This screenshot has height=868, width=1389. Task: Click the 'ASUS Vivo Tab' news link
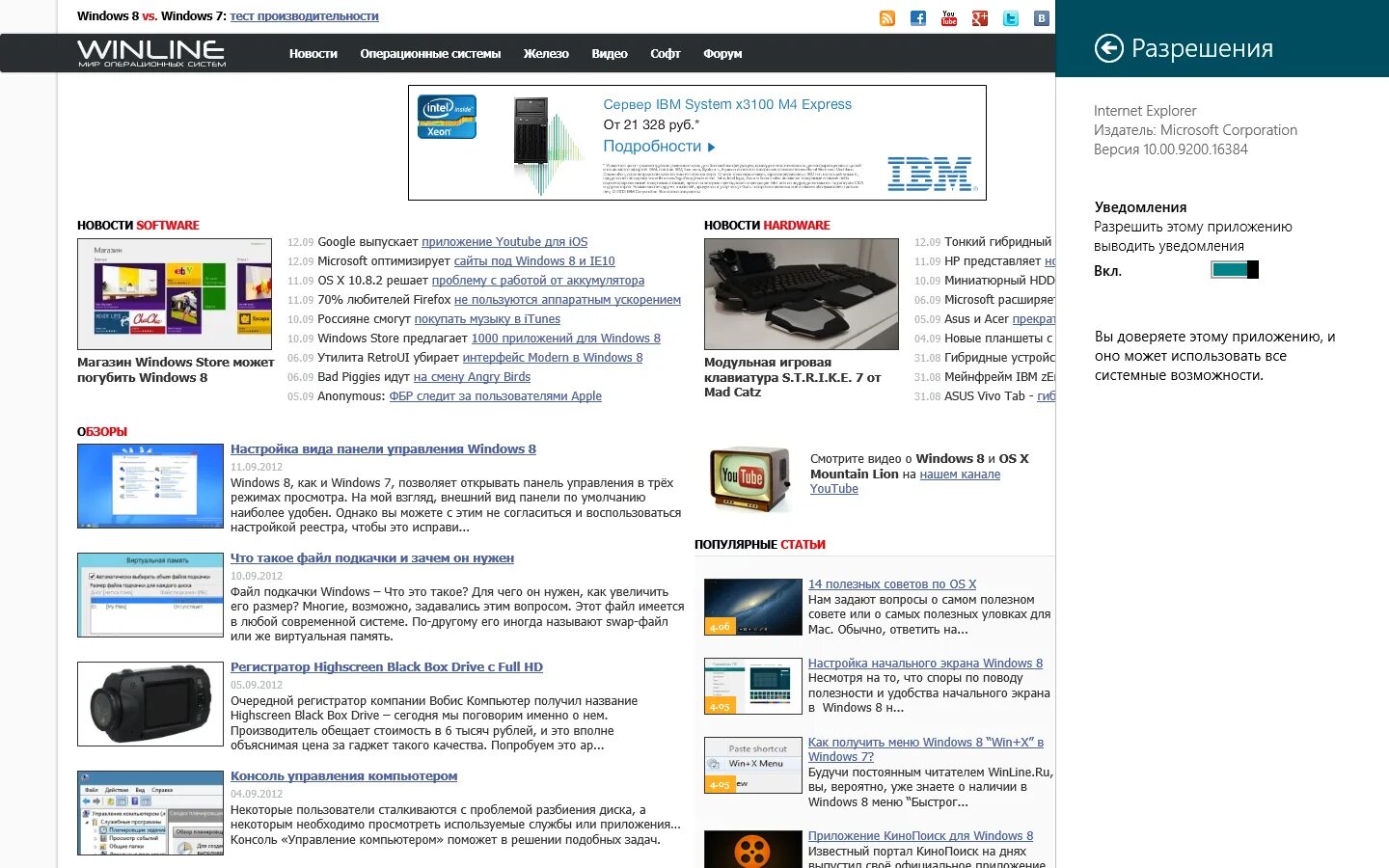[999, 396]
